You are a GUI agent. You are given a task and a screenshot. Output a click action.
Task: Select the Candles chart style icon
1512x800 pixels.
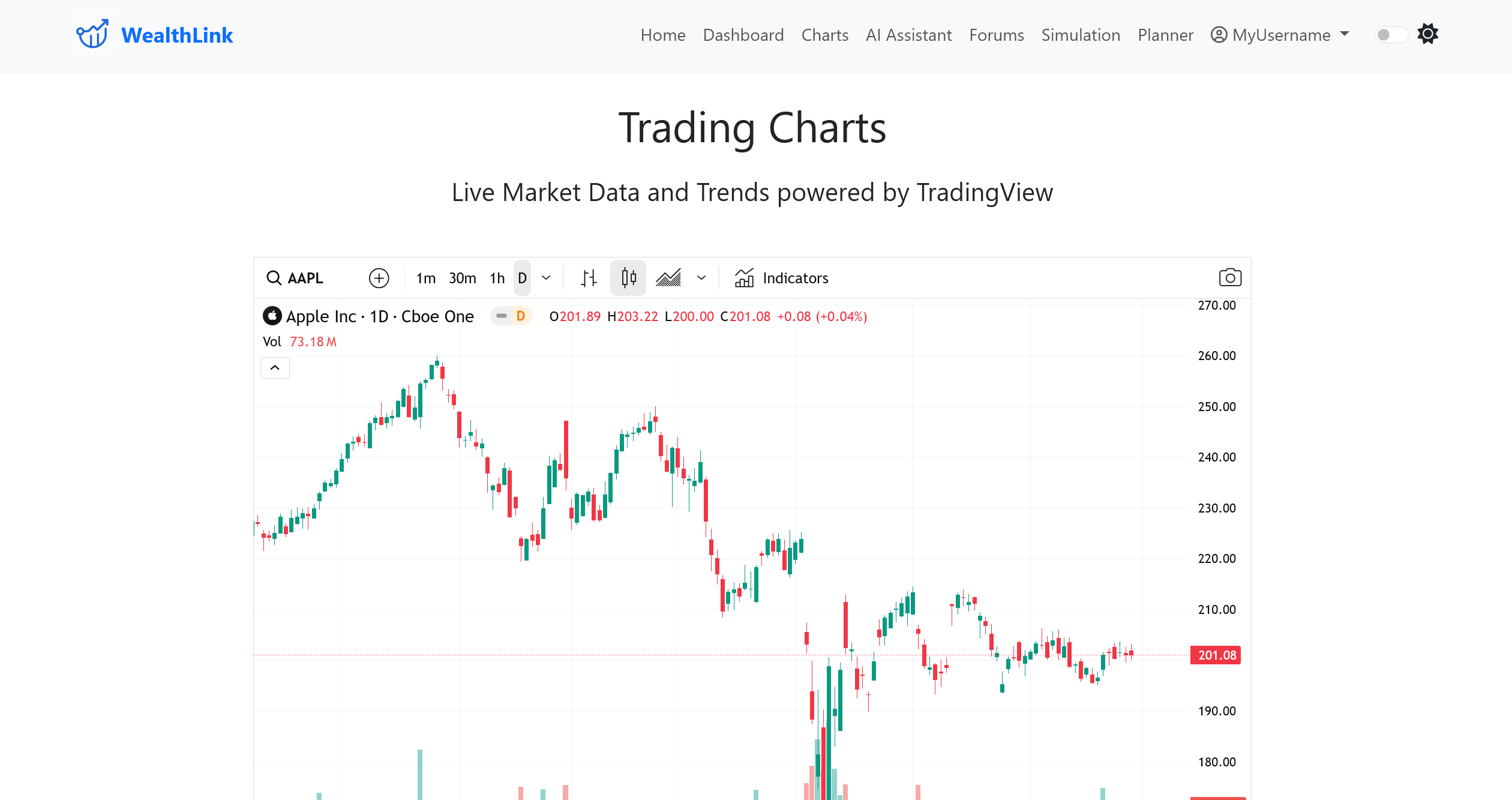(628, 278)
